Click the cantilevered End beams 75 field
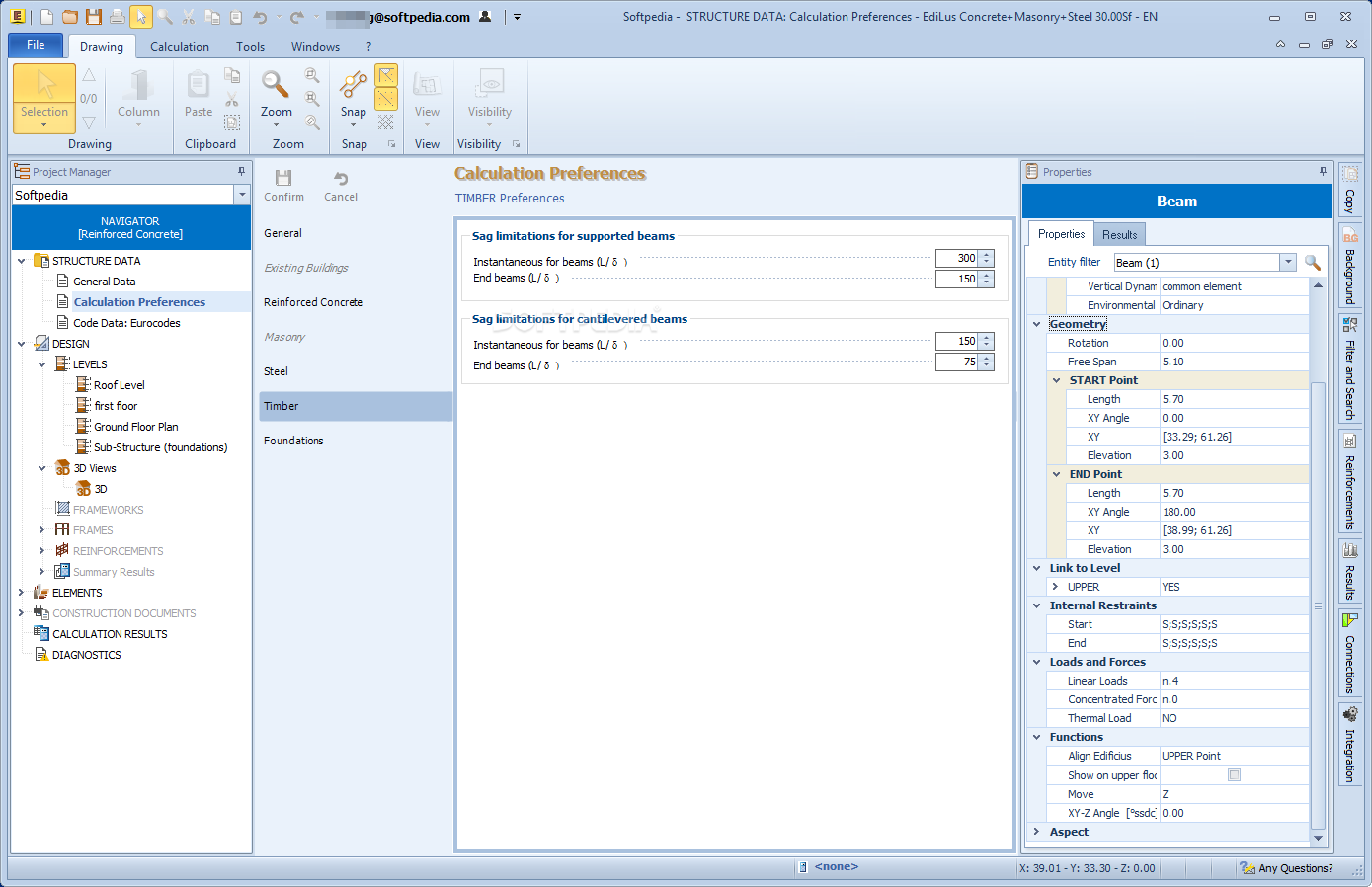The image size is (1372, 887). pyautogui.click(x=957, y=363)
